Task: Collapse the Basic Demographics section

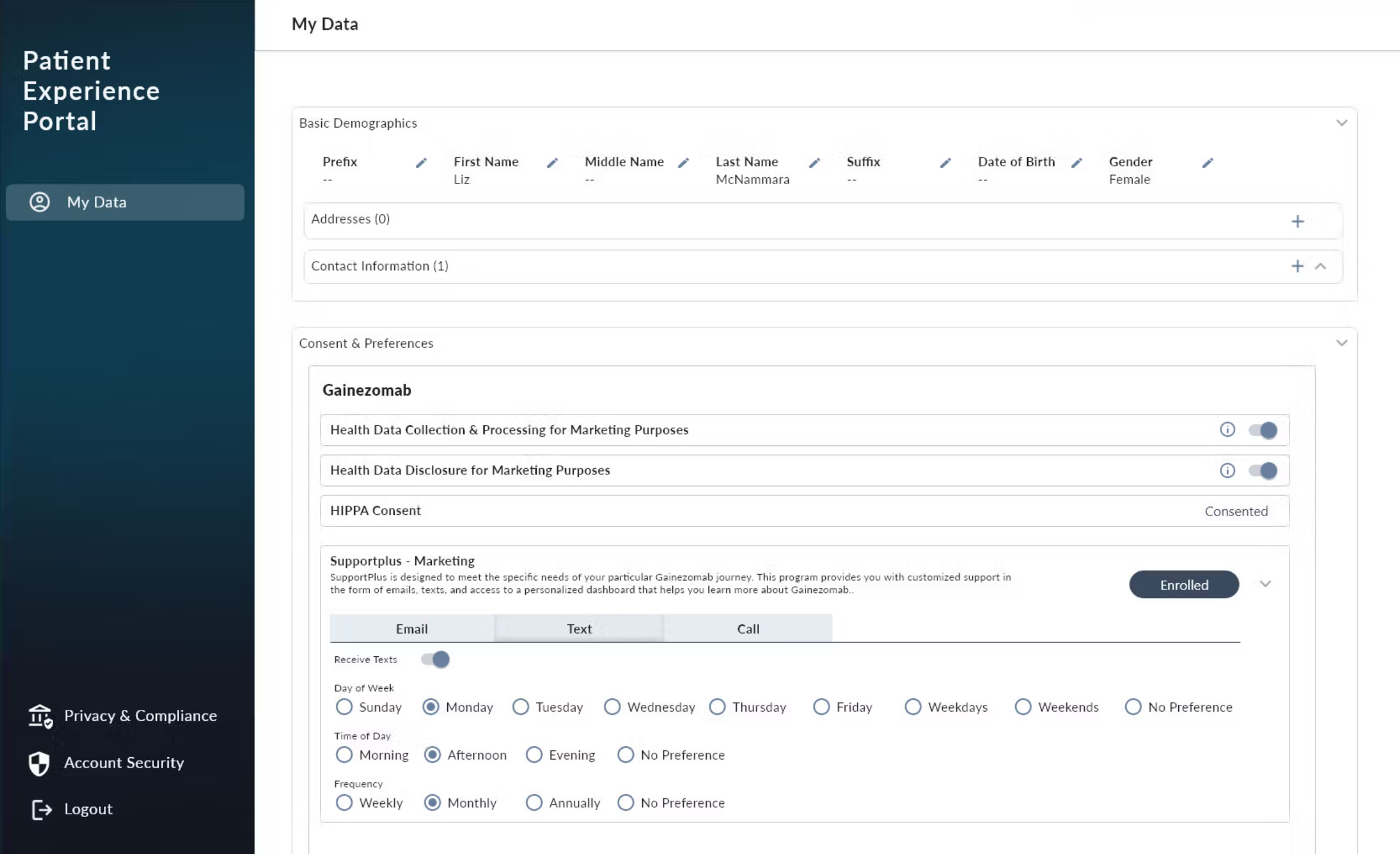Action: tap(1341, 123)
